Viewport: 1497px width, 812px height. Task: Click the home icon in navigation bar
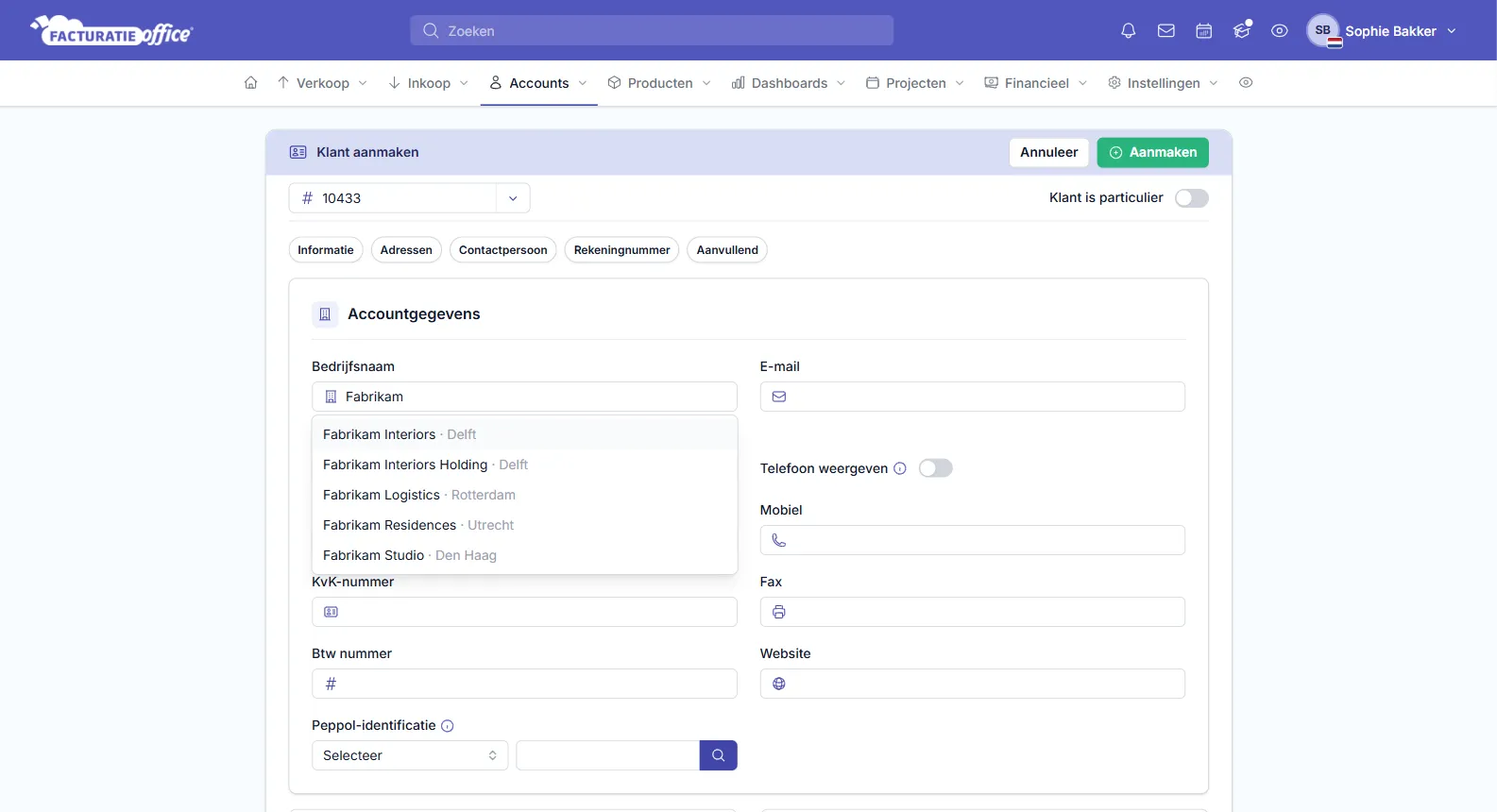[250, 83]
